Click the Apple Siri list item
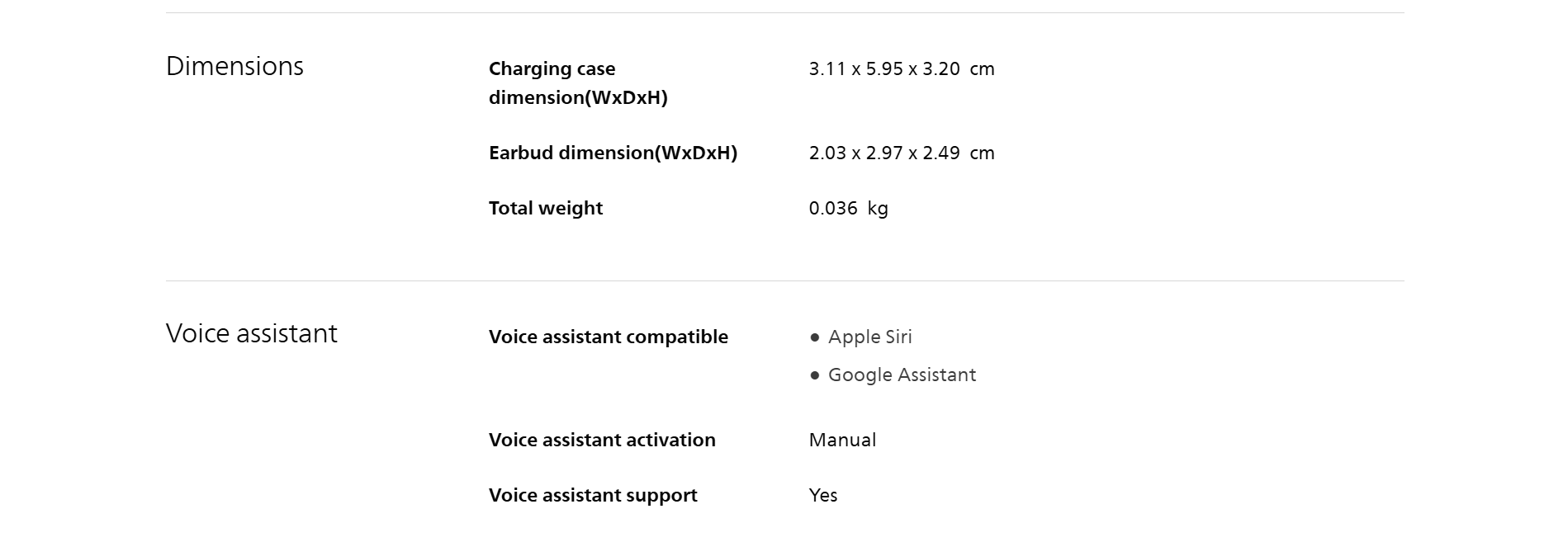 tap(869, 337)
